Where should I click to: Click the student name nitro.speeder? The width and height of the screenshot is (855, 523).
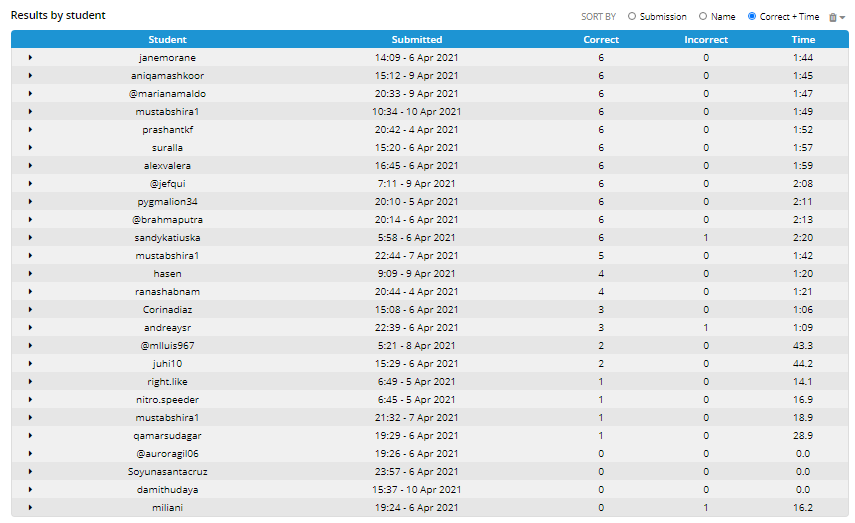point(167,399)
